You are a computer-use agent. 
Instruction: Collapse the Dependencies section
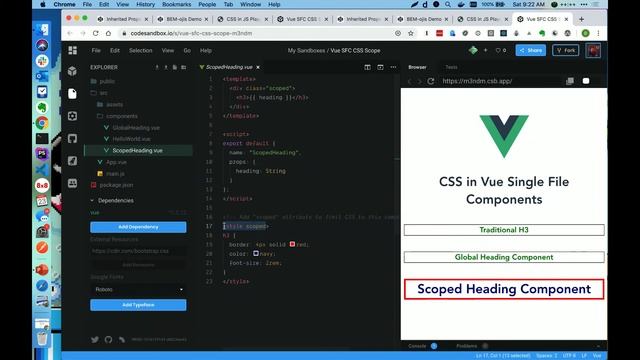[92, 200]
